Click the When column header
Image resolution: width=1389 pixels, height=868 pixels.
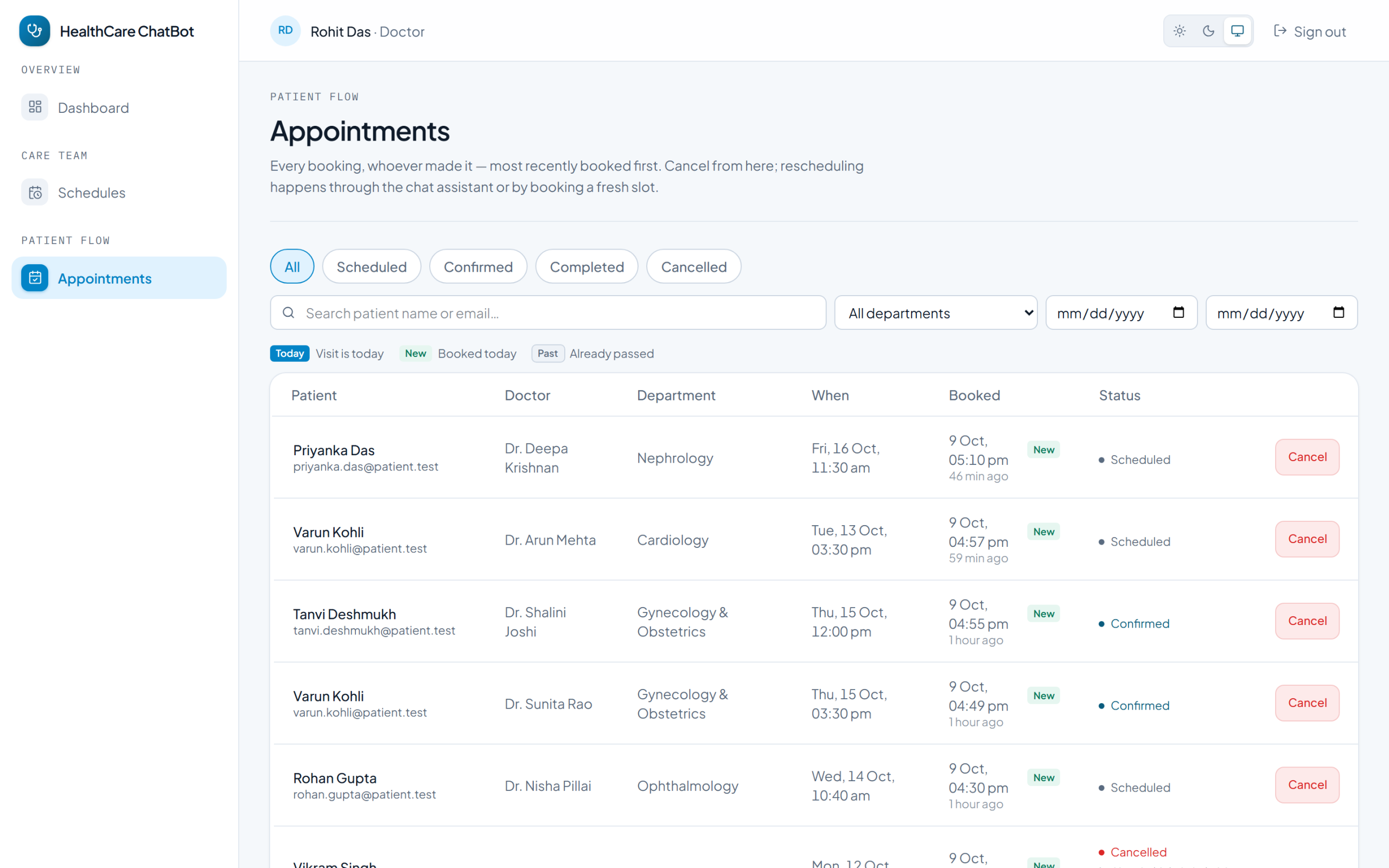tap(830, 395)
